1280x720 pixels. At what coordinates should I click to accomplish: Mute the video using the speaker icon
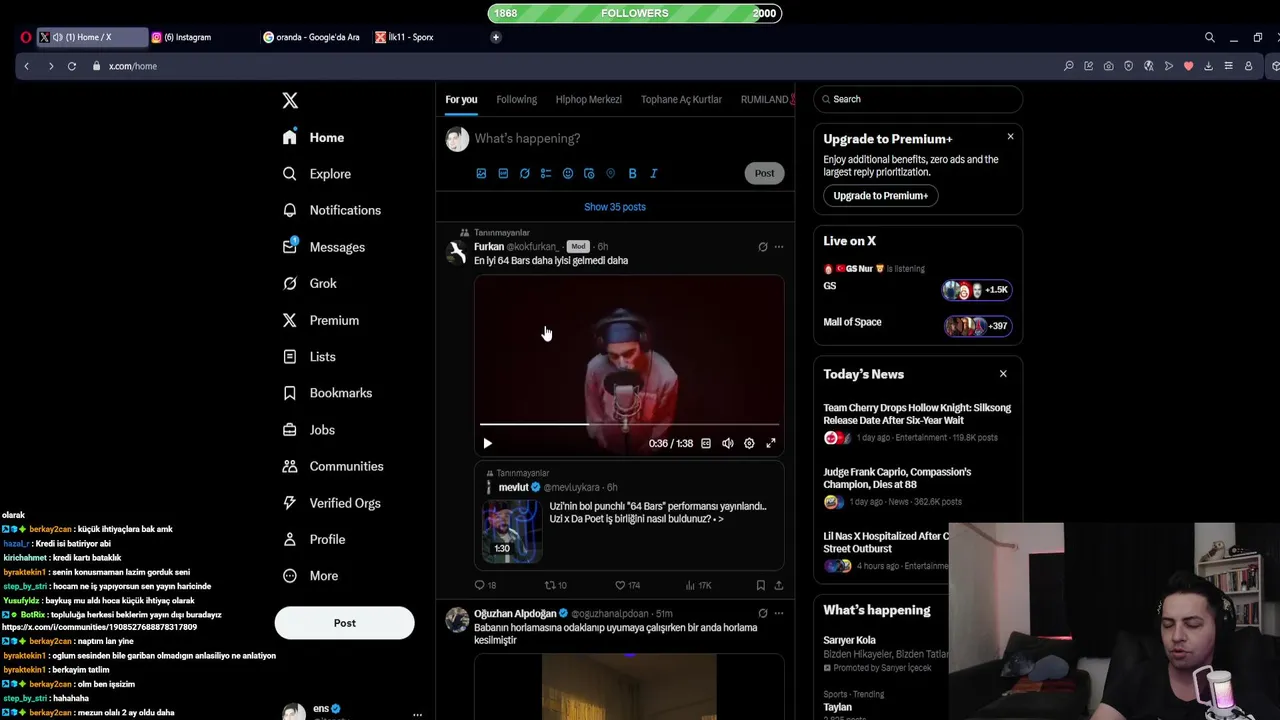(x=728, y=443)
